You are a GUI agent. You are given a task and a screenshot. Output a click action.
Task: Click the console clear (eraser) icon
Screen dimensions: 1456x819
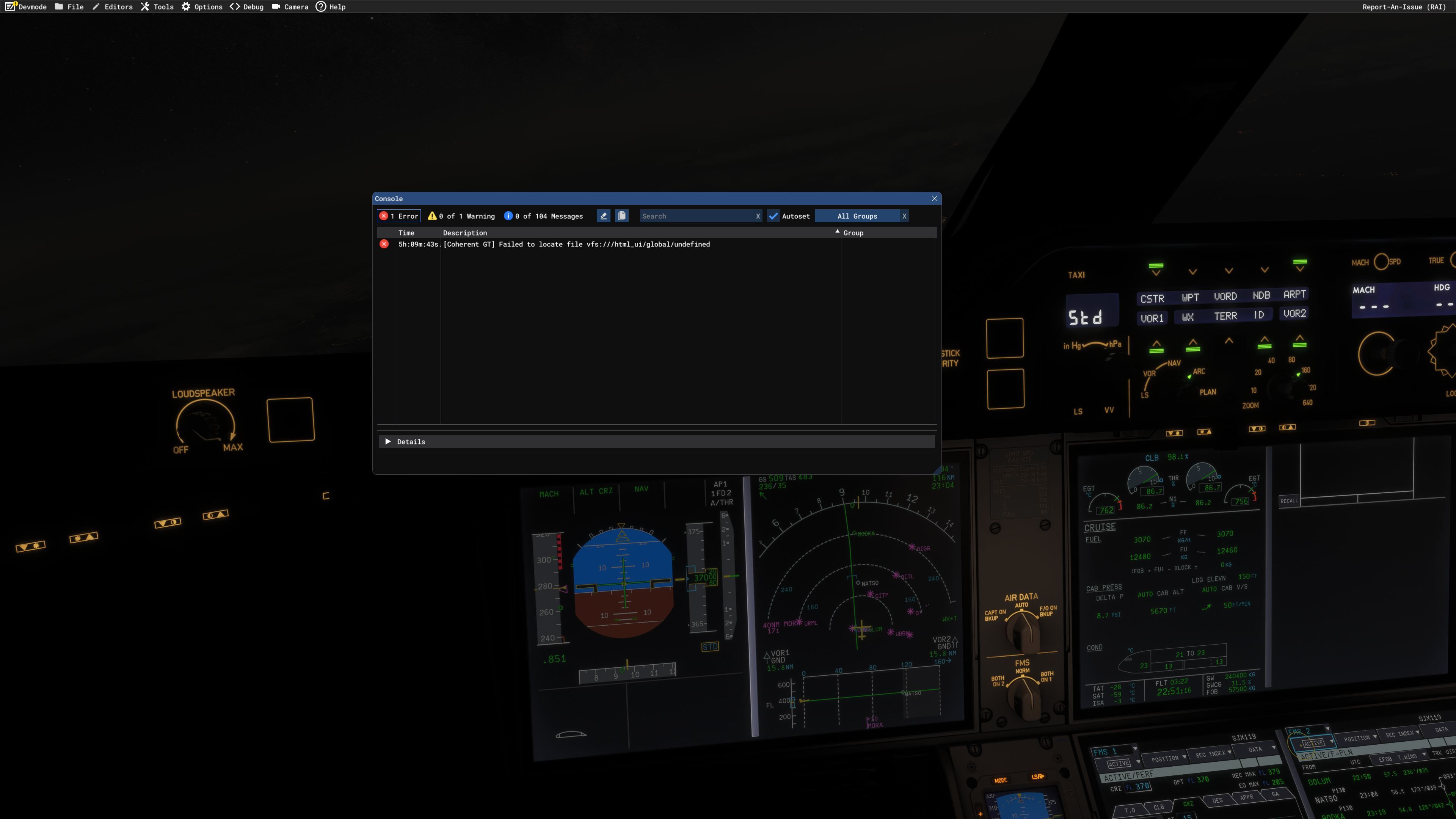(603, 216)
